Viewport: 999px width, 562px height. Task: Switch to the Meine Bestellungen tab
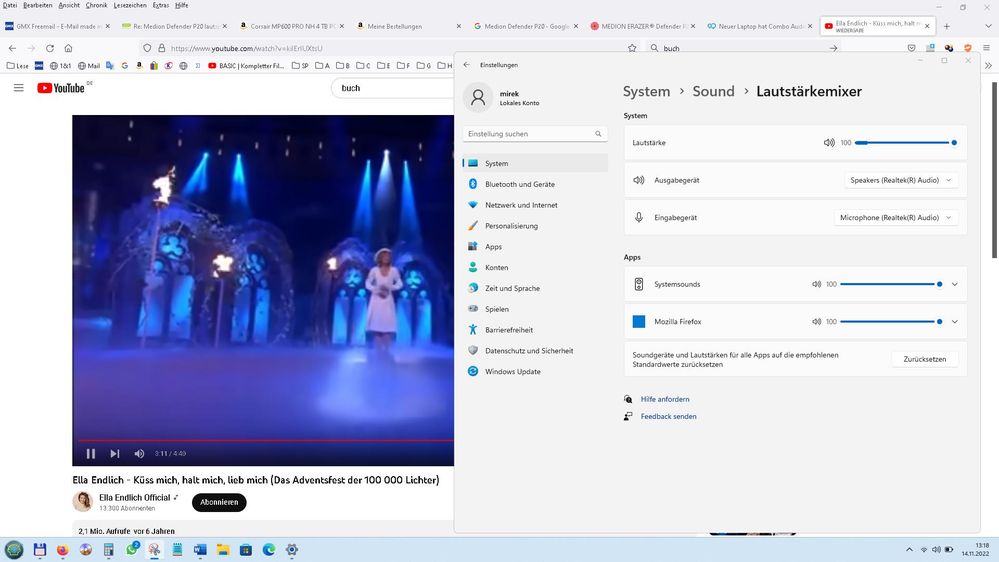click(395, 26)
